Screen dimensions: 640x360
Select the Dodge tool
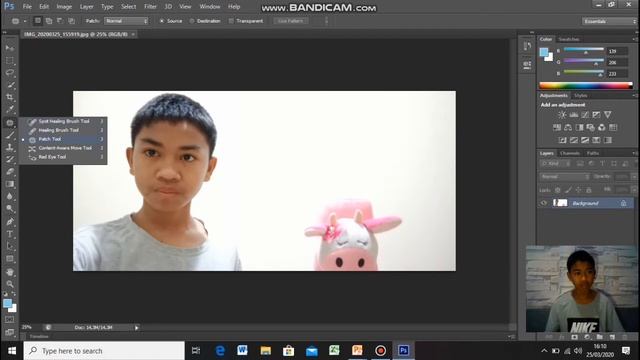[10, 209]
